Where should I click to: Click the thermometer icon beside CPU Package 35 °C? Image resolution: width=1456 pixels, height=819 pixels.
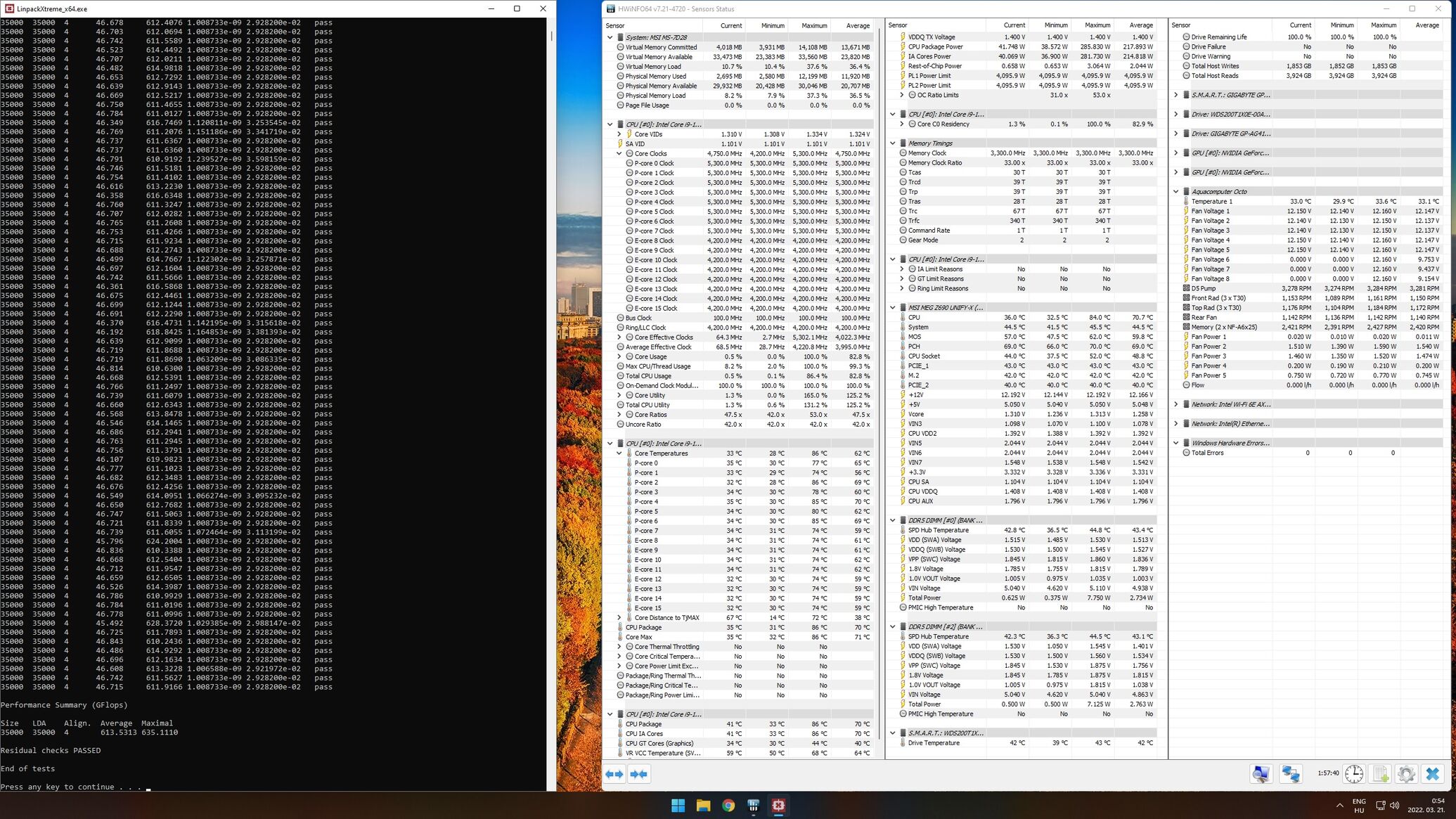pyautogui.click(x=620, y=627)
